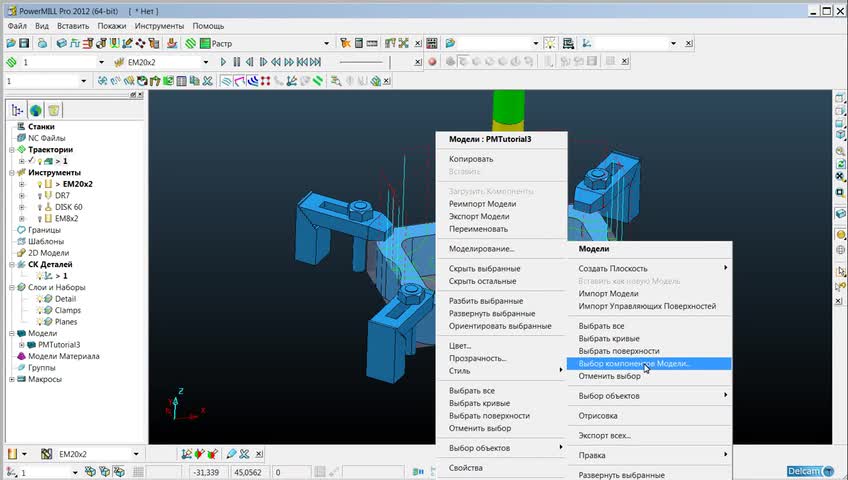Open the Инструменты menu in menu bar
The height and width of the screenshot is (480, 848).
point(160,26)
